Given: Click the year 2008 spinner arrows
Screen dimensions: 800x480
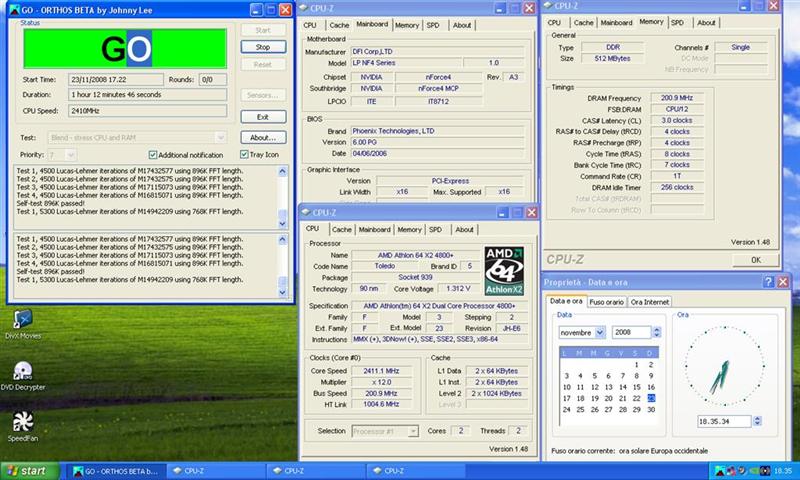Looking at the screenshot, I should tap(657, 332).
